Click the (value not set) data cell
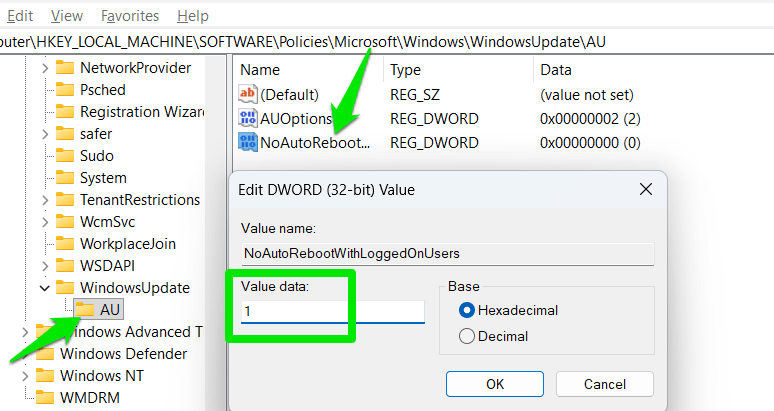This screenshot has width=774, height=411. click(587, 95)
